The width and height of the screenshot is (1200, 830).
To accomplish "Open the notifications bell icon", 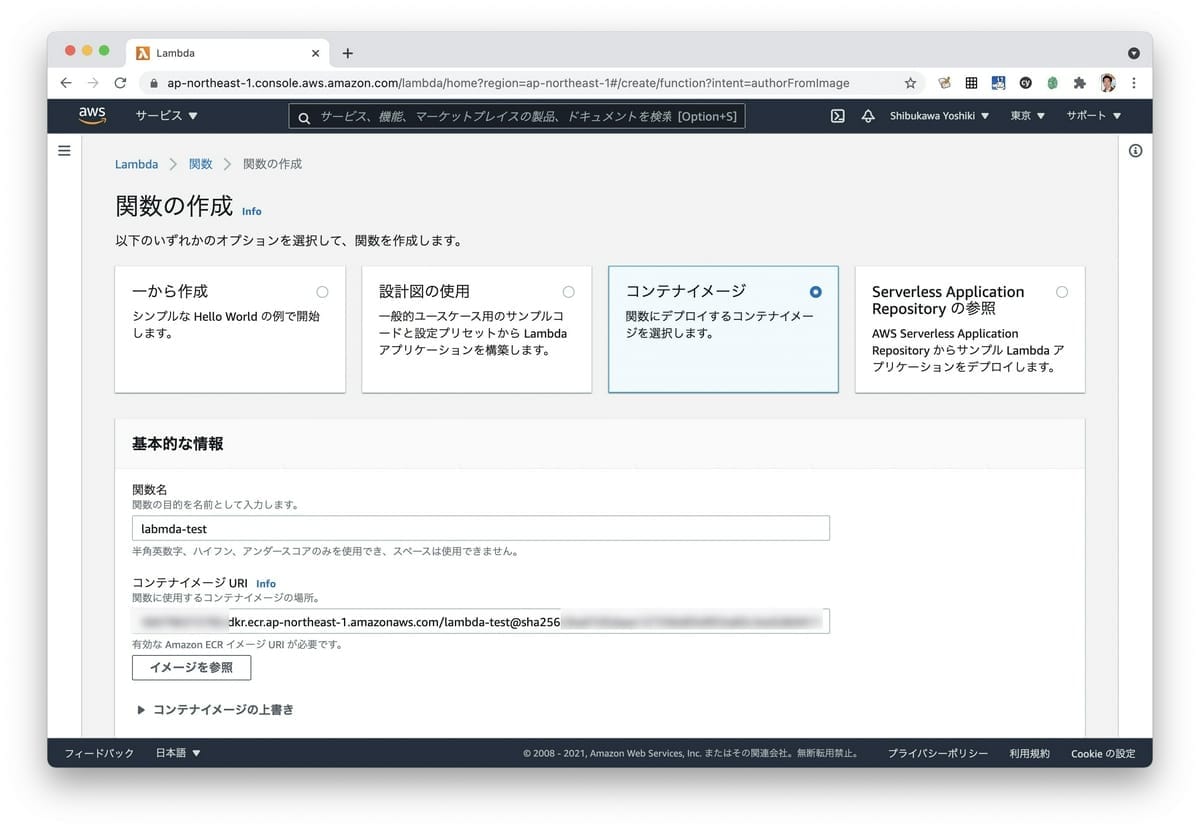I will (868, 116).
